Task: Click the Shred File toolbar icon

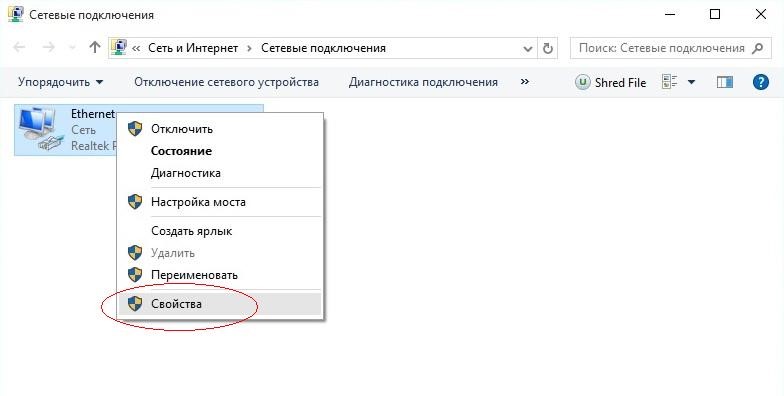Action: coord(582,82)
